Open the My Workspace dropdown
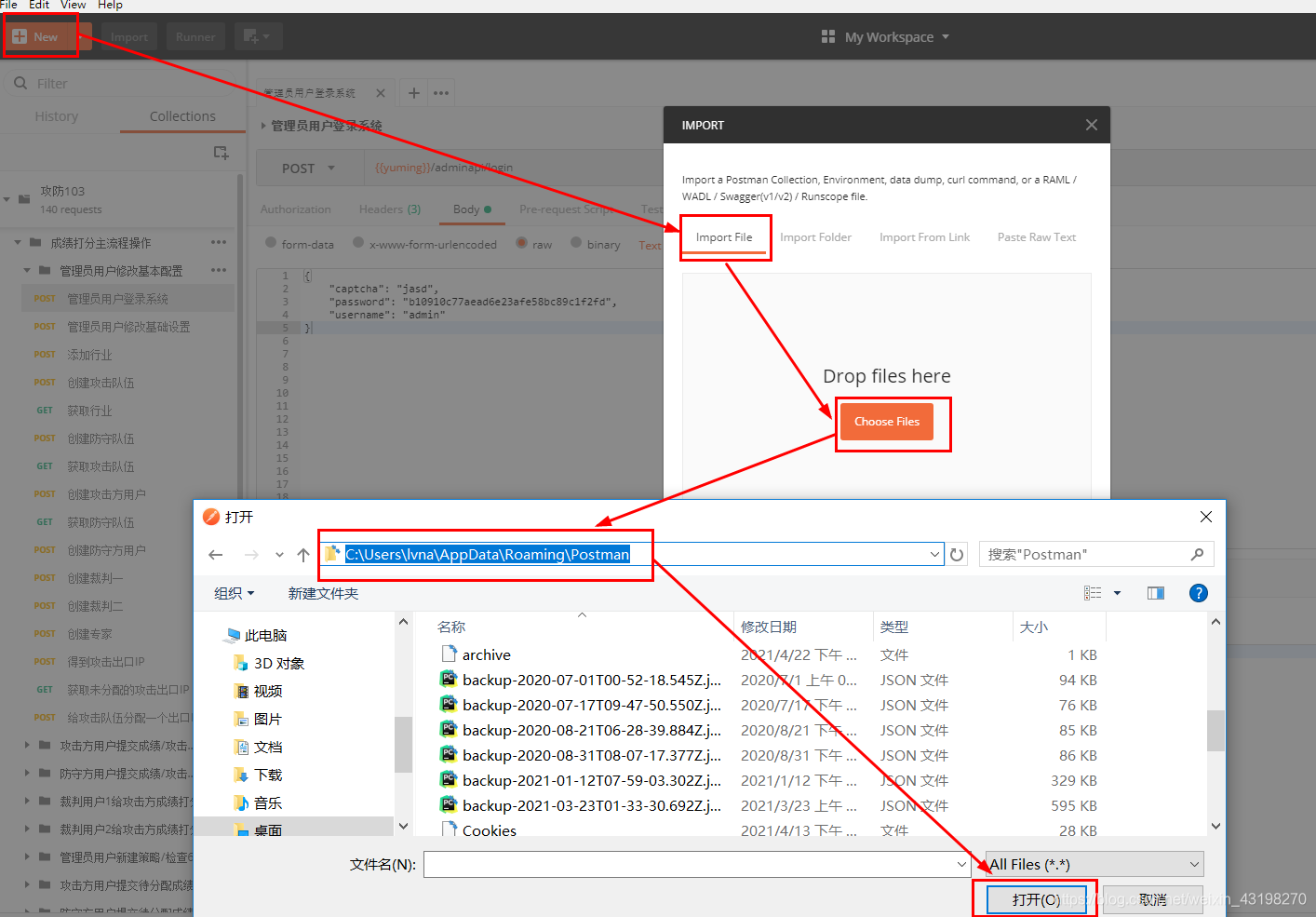Screen dimensions: 1316x917 [x=897, y=37]
